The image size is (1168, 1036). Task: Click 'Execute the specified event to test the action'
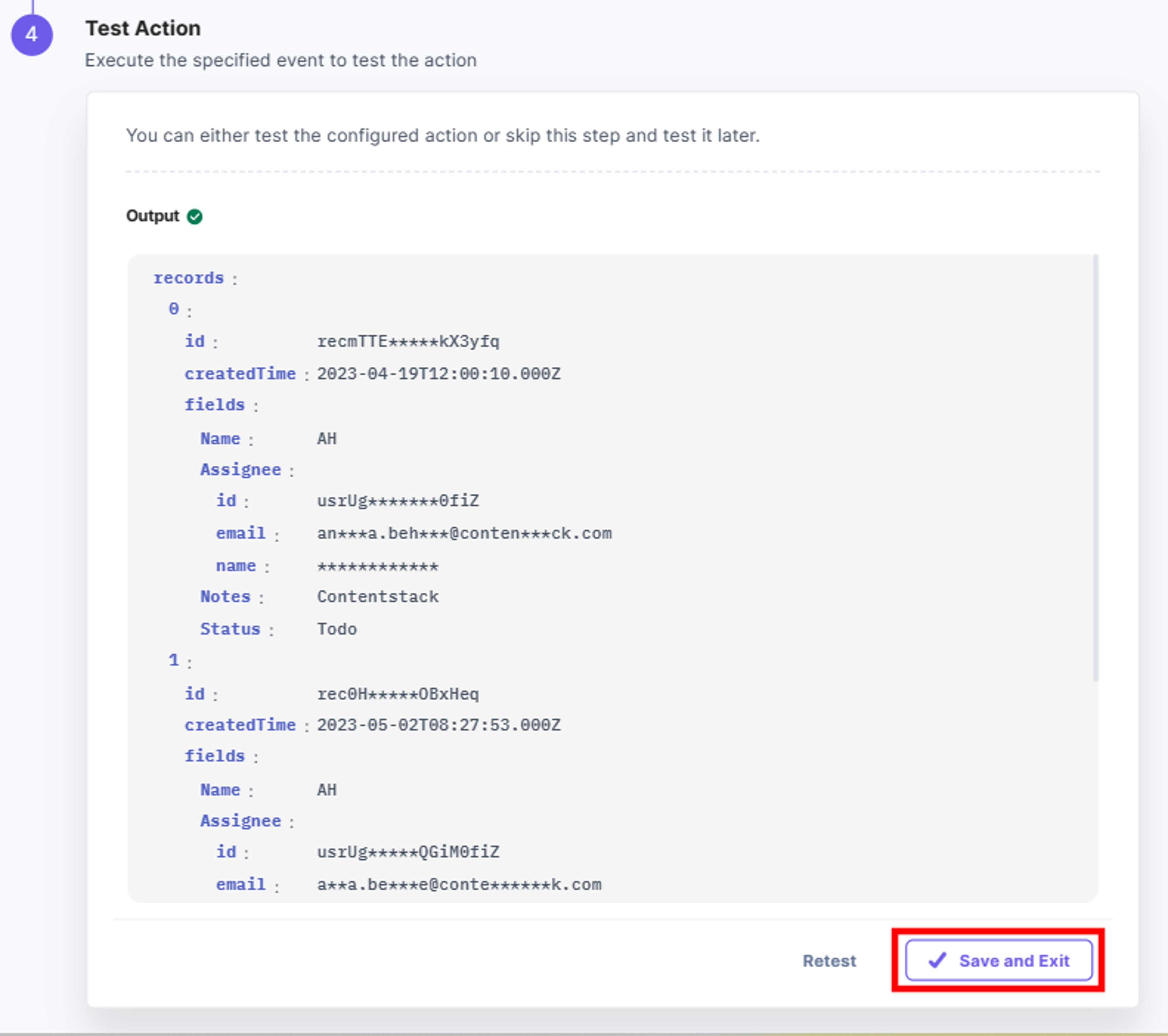280,60
